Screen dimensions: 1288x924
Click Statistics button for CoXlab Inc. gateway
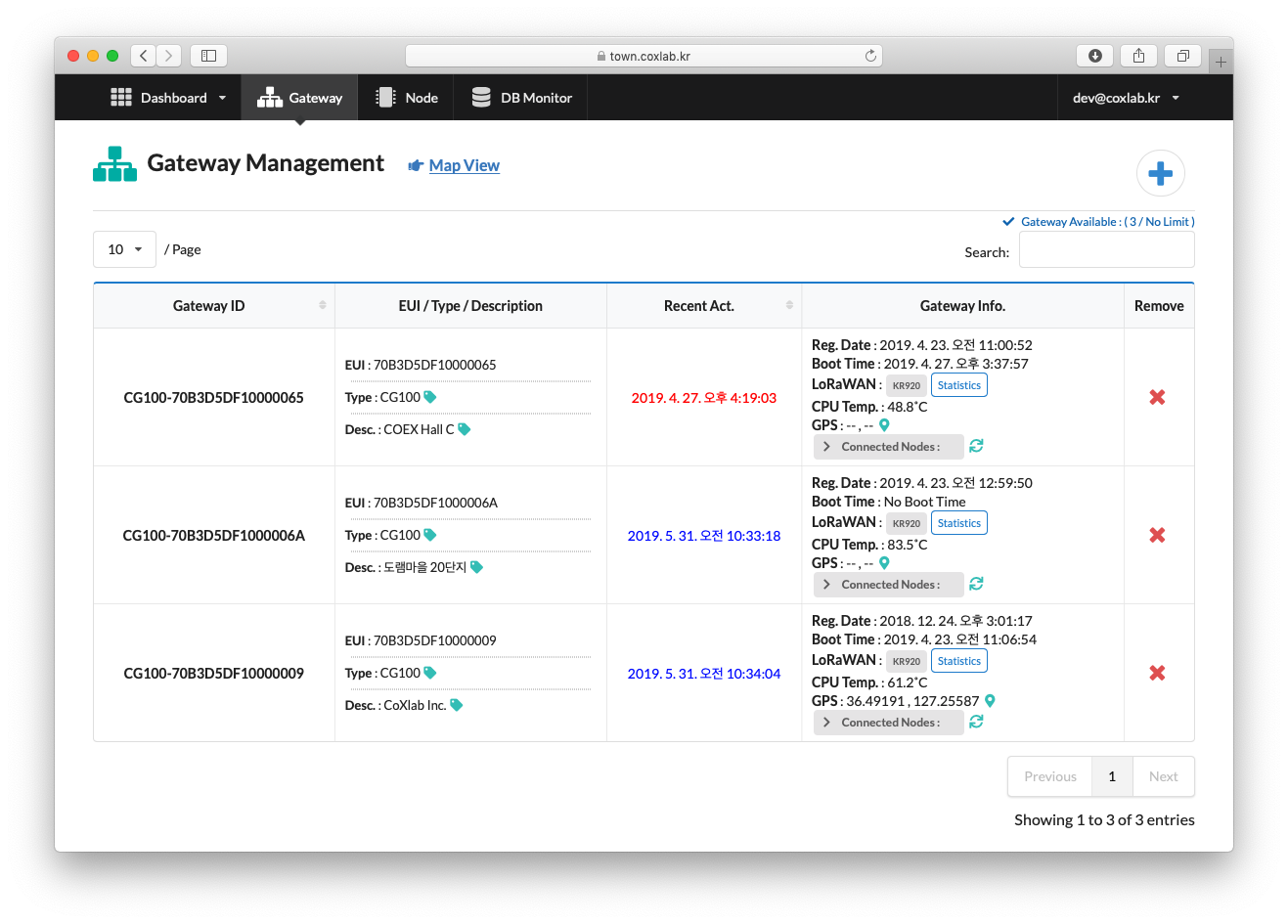point(958,661)
